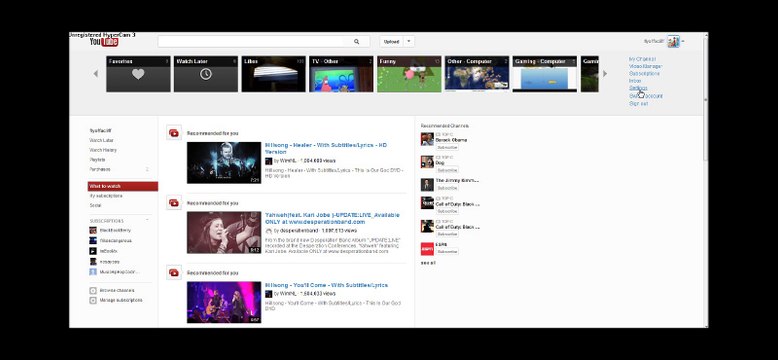Open the TV - Other playlist tile
This screenshot has height=360, width=778.
341,74
